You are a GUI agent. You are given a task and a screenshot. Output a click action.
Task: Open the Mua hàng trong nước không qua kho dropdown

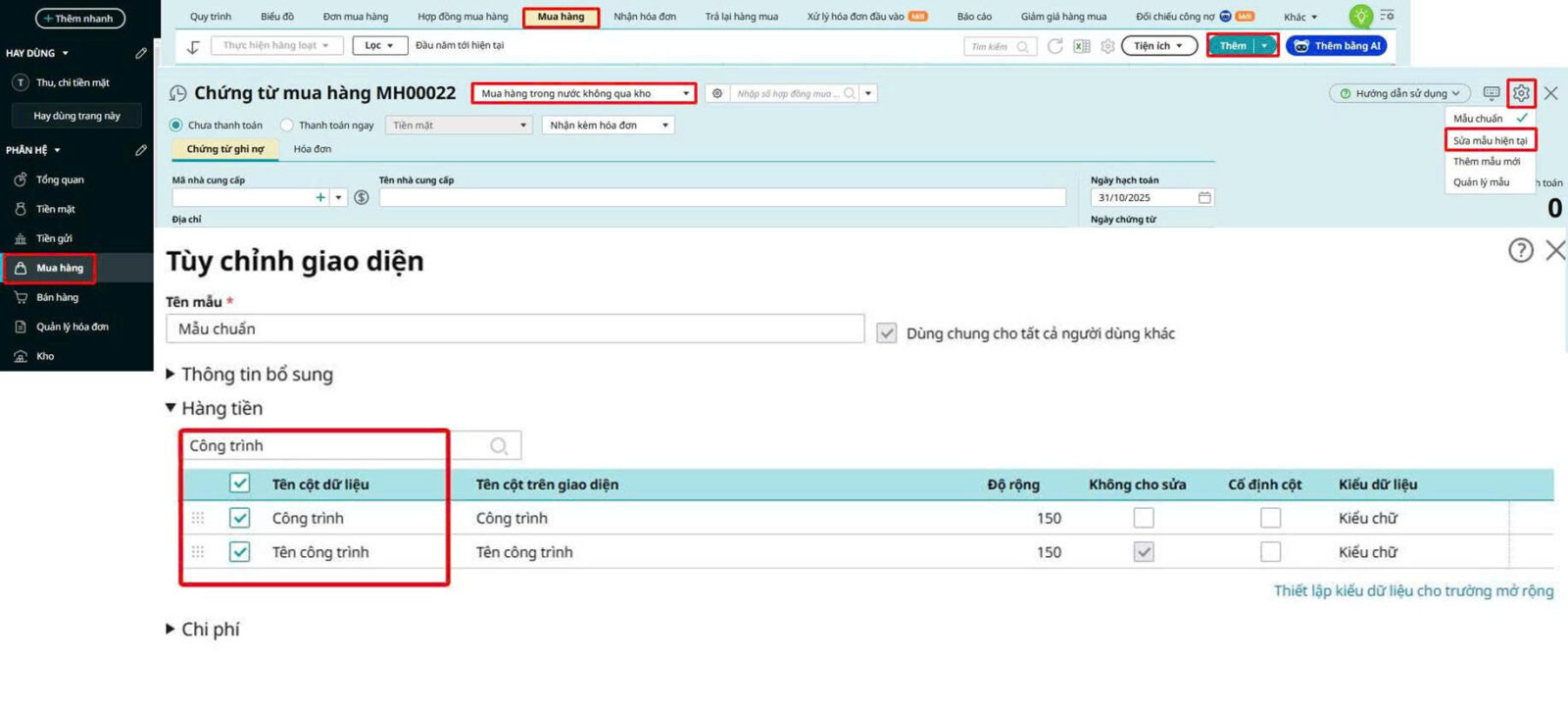click(x=584, y=94)
